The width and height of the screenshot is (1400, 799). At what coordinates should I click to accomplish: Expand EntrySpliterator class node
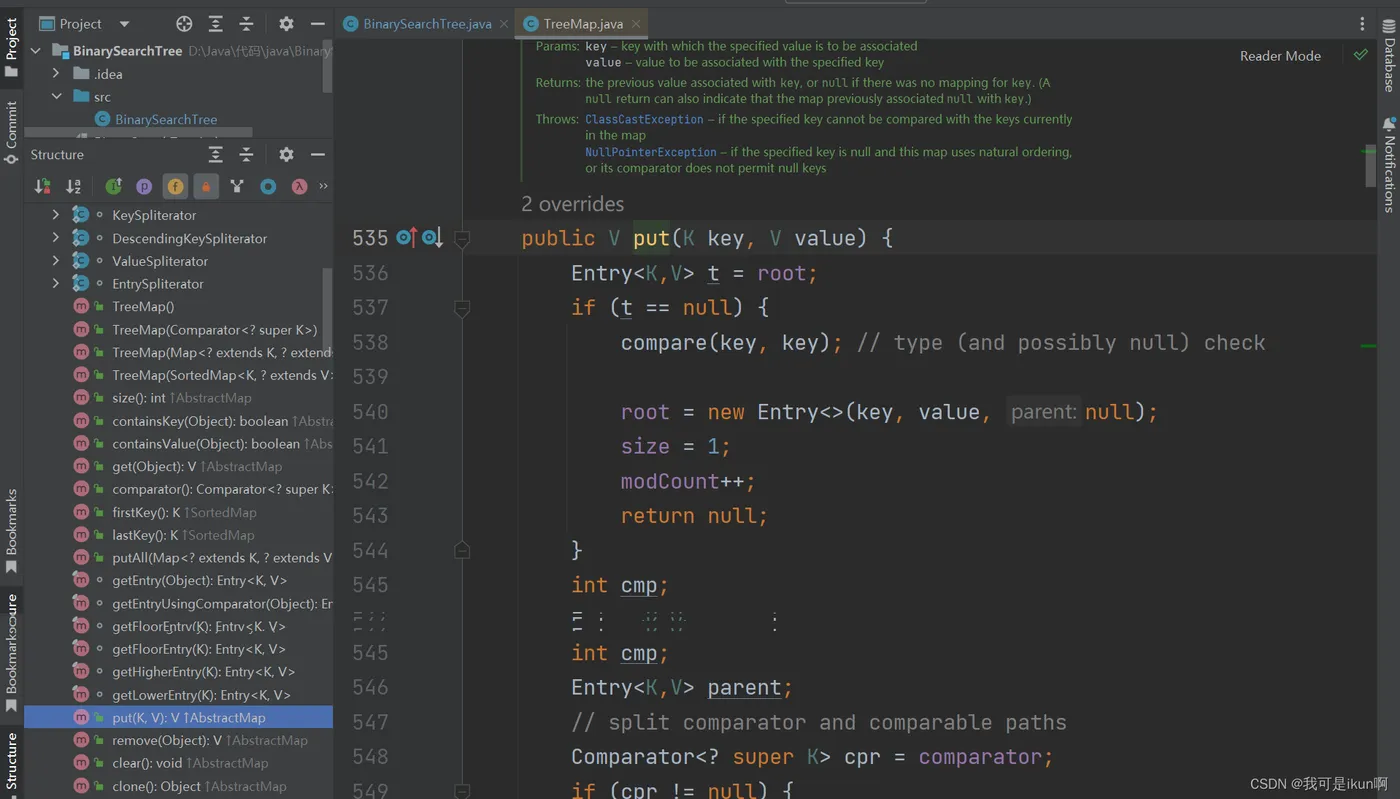pyautogui.click(x=56, y=284)
